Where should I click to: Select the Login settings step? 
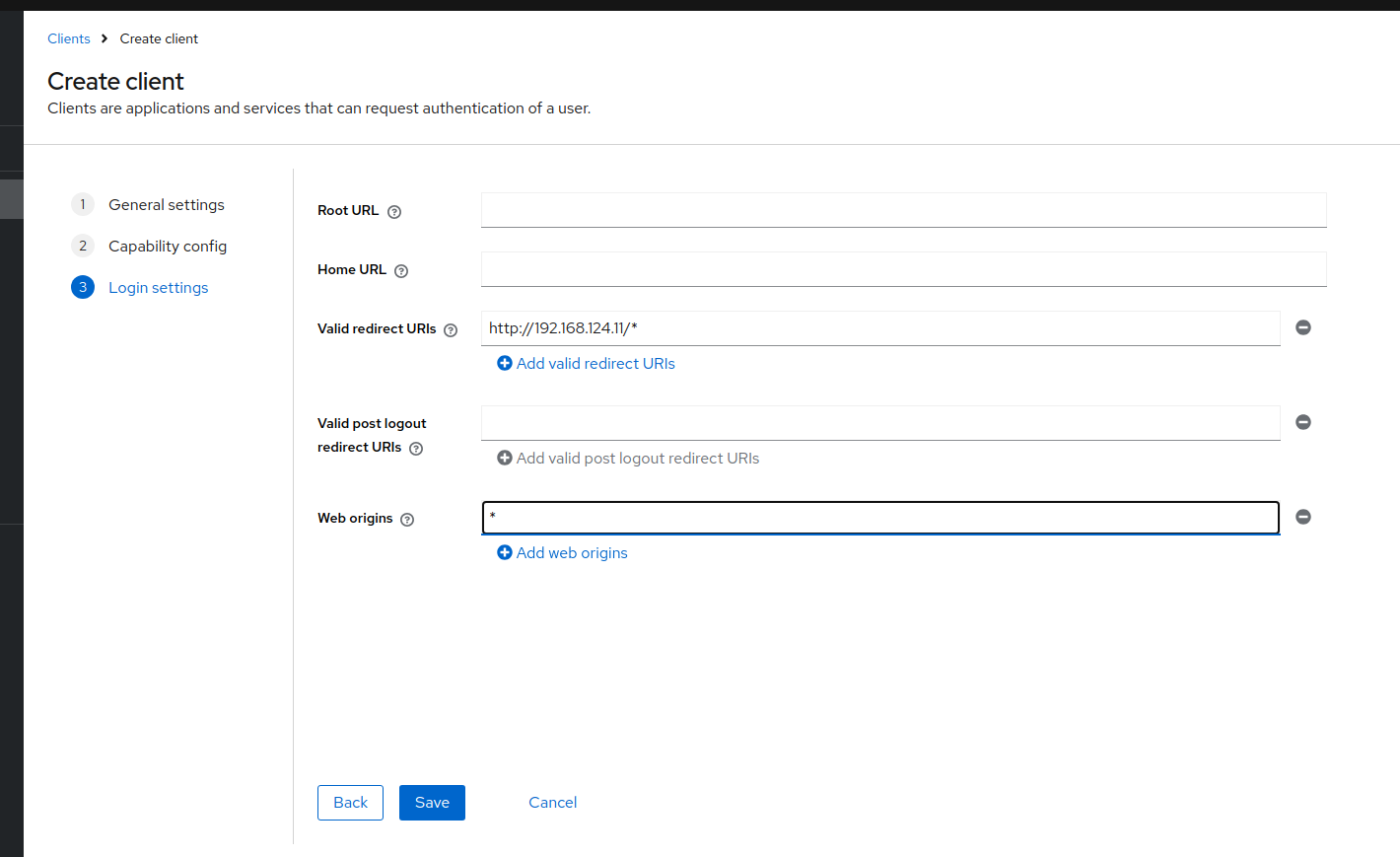point(158,288)
